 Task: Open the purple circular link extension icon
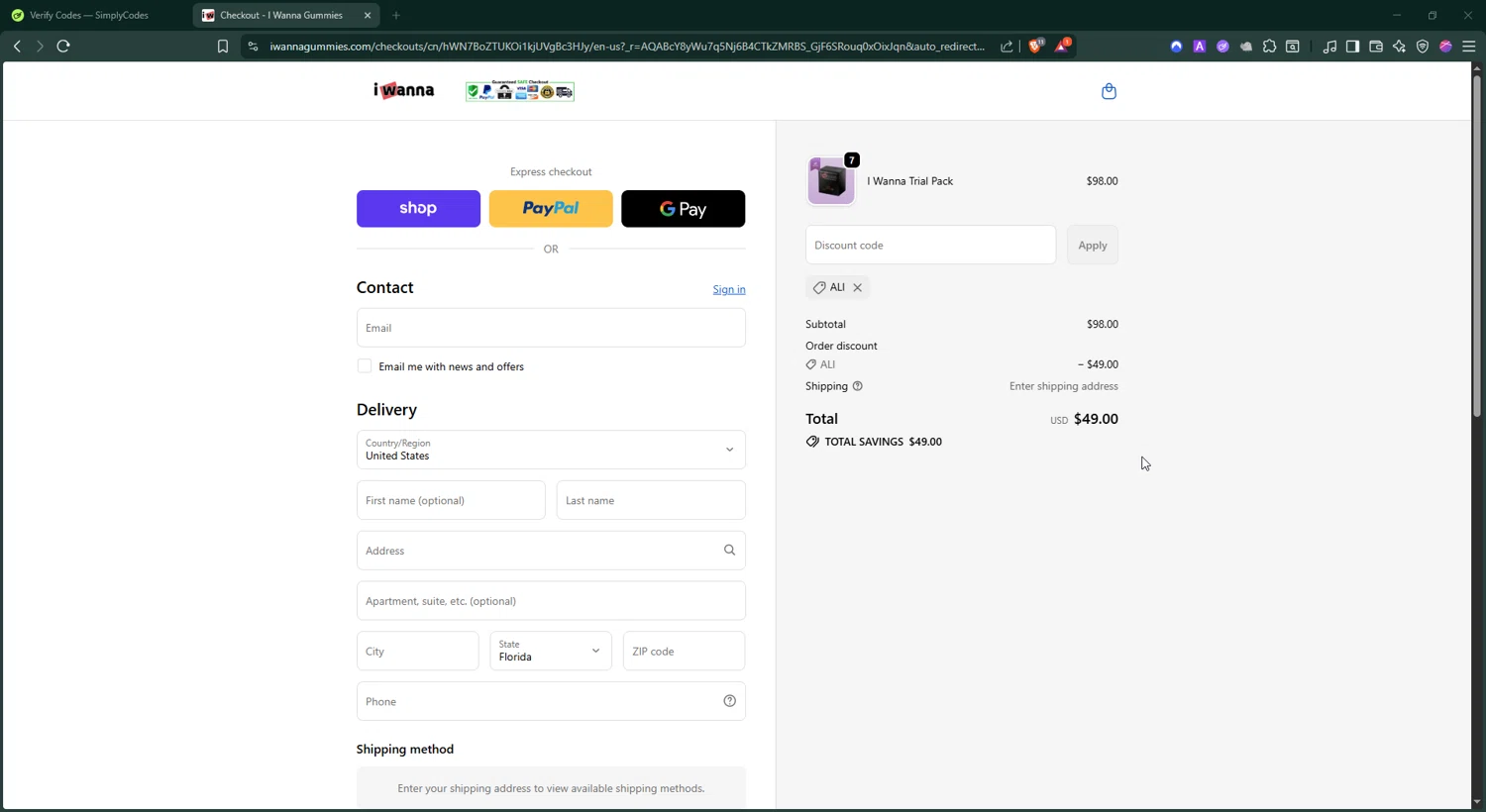pos(1222,47)
